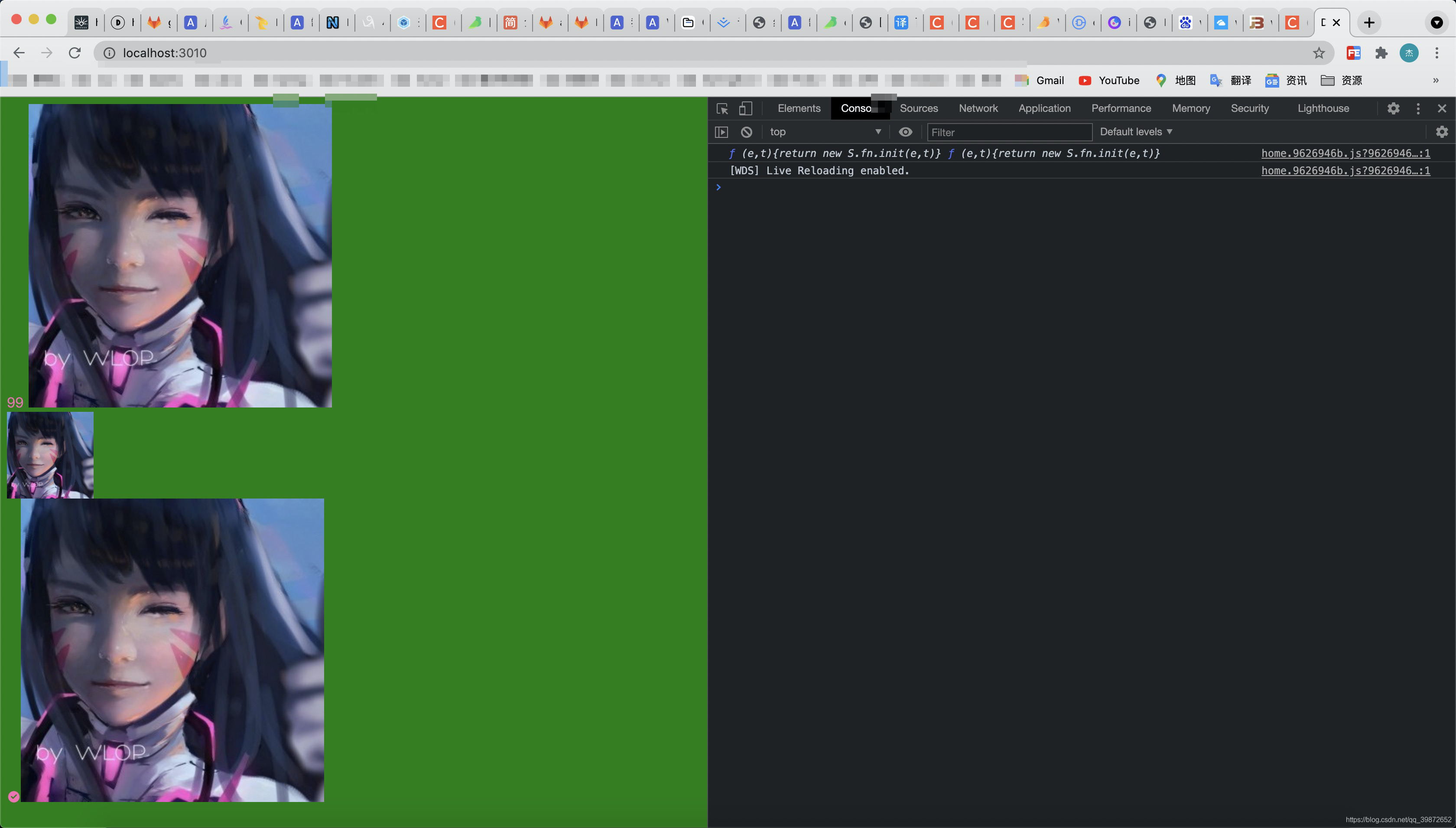Switch to the Baidu paw tab
The image size is (1456, 828).
(1185, 23)
